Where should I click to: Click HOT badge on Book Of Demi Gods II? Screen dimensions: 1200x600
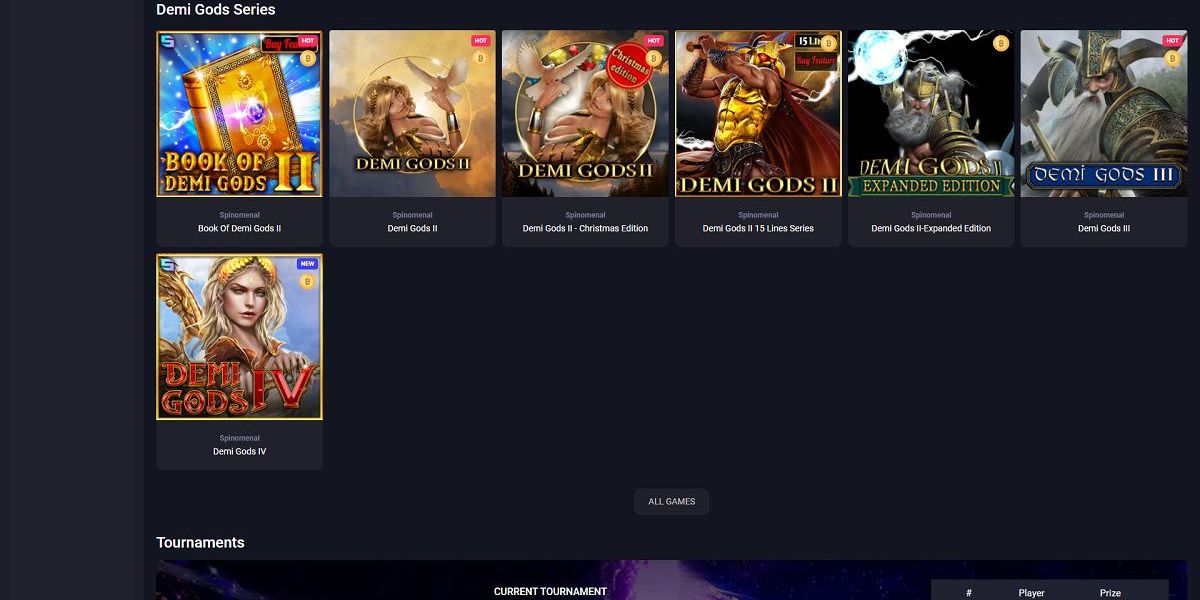pos(308,41)
